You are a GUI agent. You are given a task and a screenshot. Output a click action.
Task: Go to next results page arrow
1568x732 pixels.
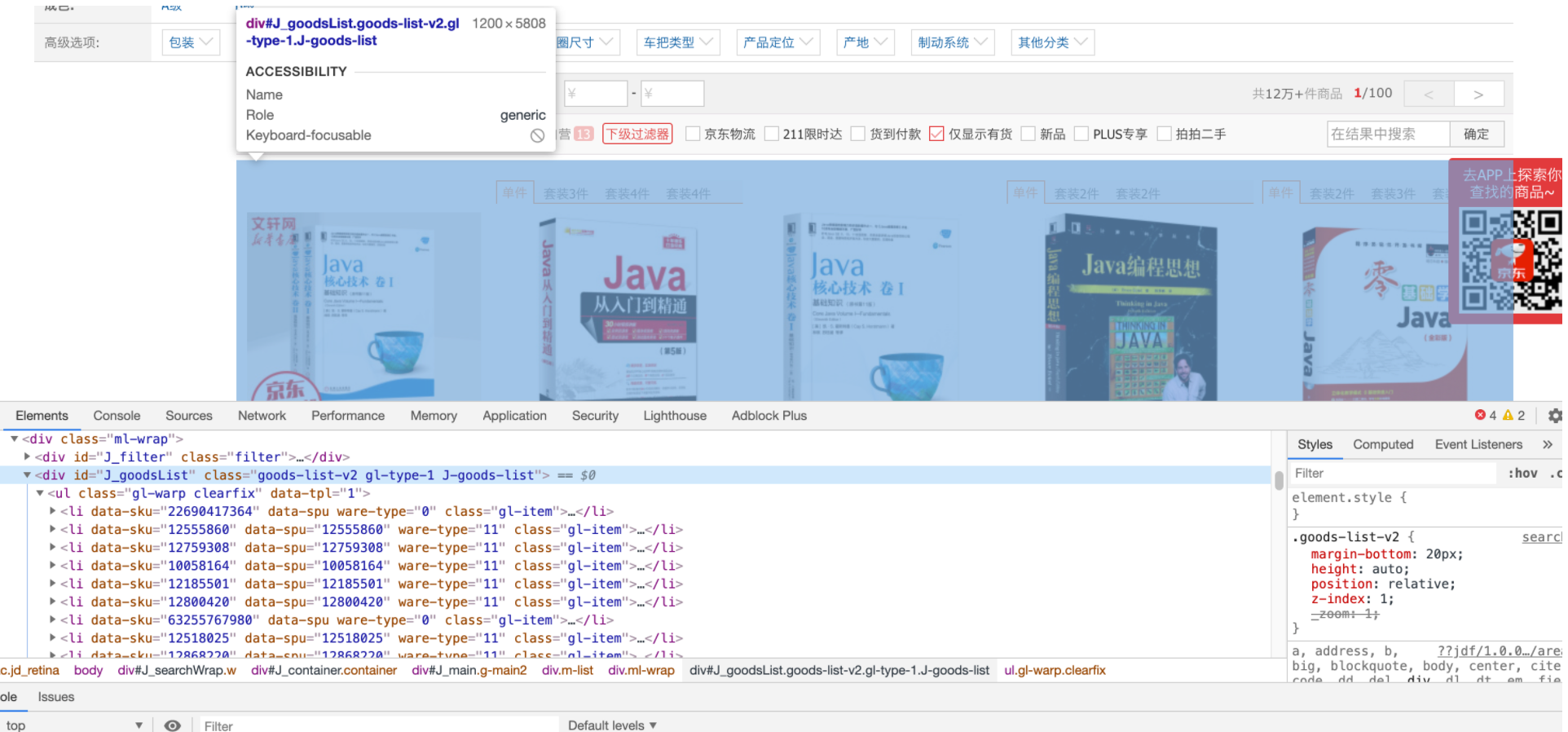click(1478, 95)
